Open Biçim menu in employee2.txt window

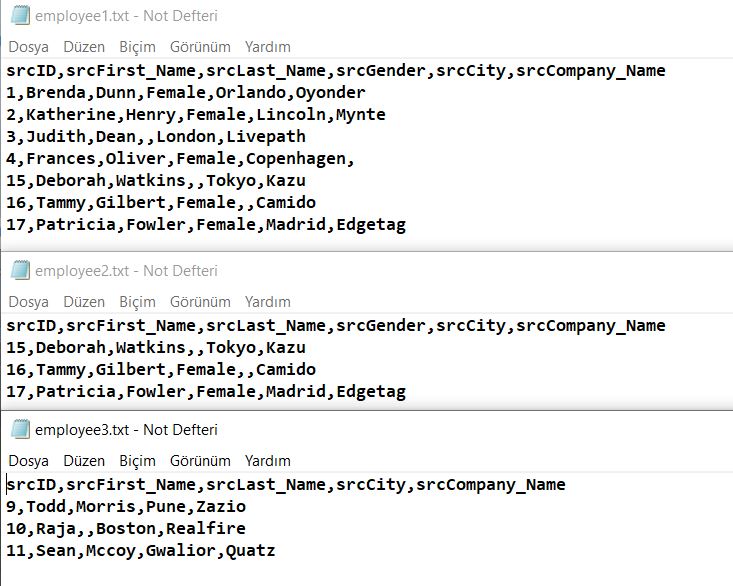[x=137, y=302]
